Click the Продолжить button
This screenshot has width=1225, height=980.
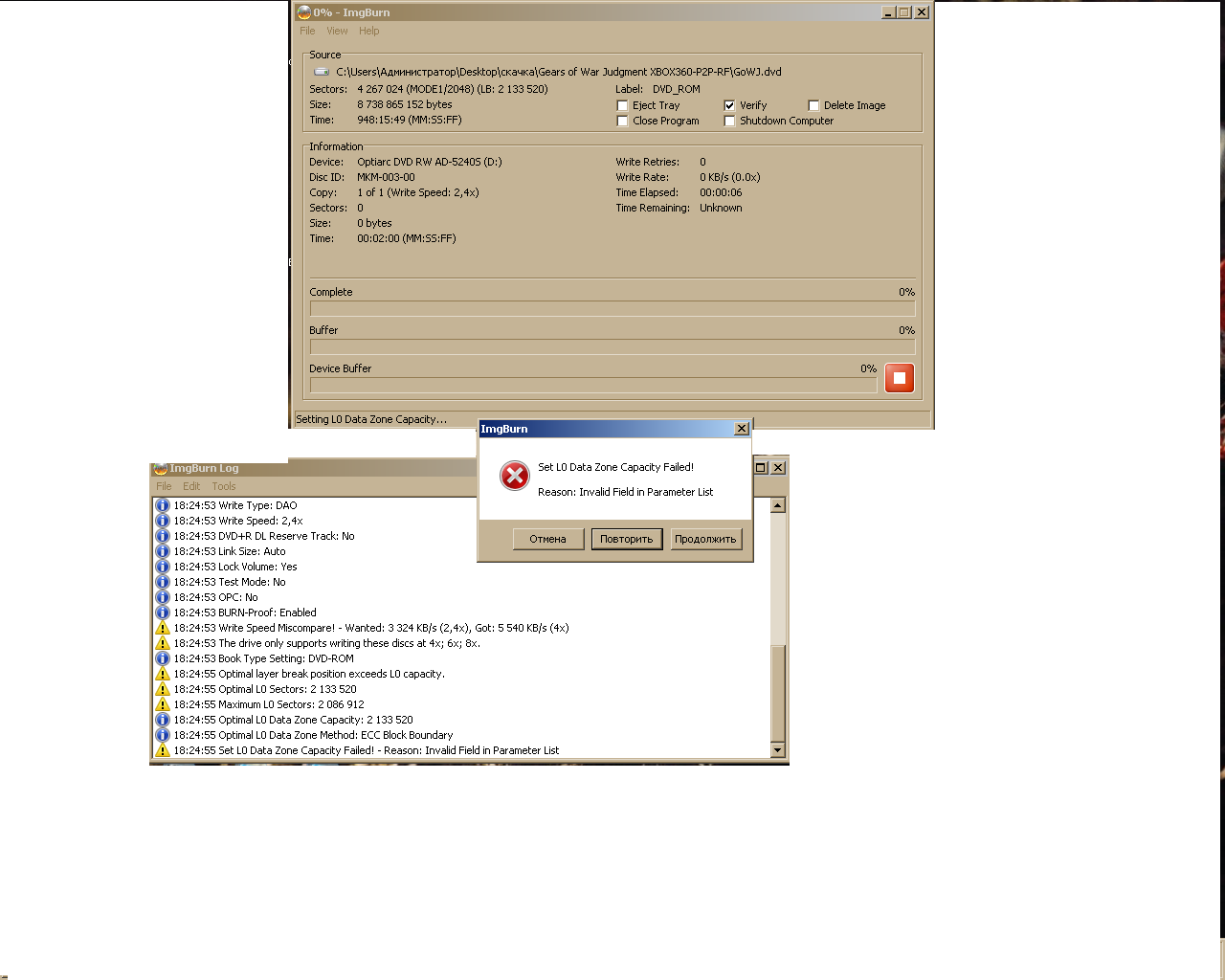point(705,539)
